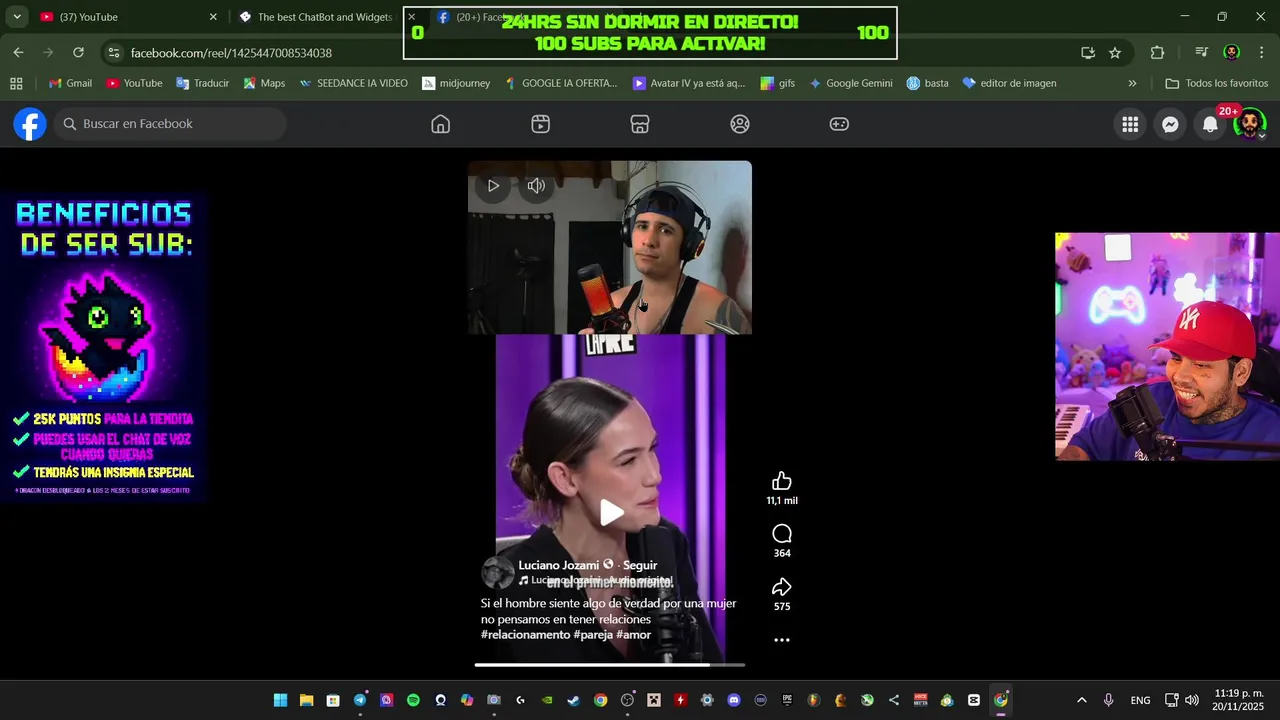Viewport: 1280px width, 720px height.
Task: Open Luciano Jozami profile name
Action: coord(558,565)
